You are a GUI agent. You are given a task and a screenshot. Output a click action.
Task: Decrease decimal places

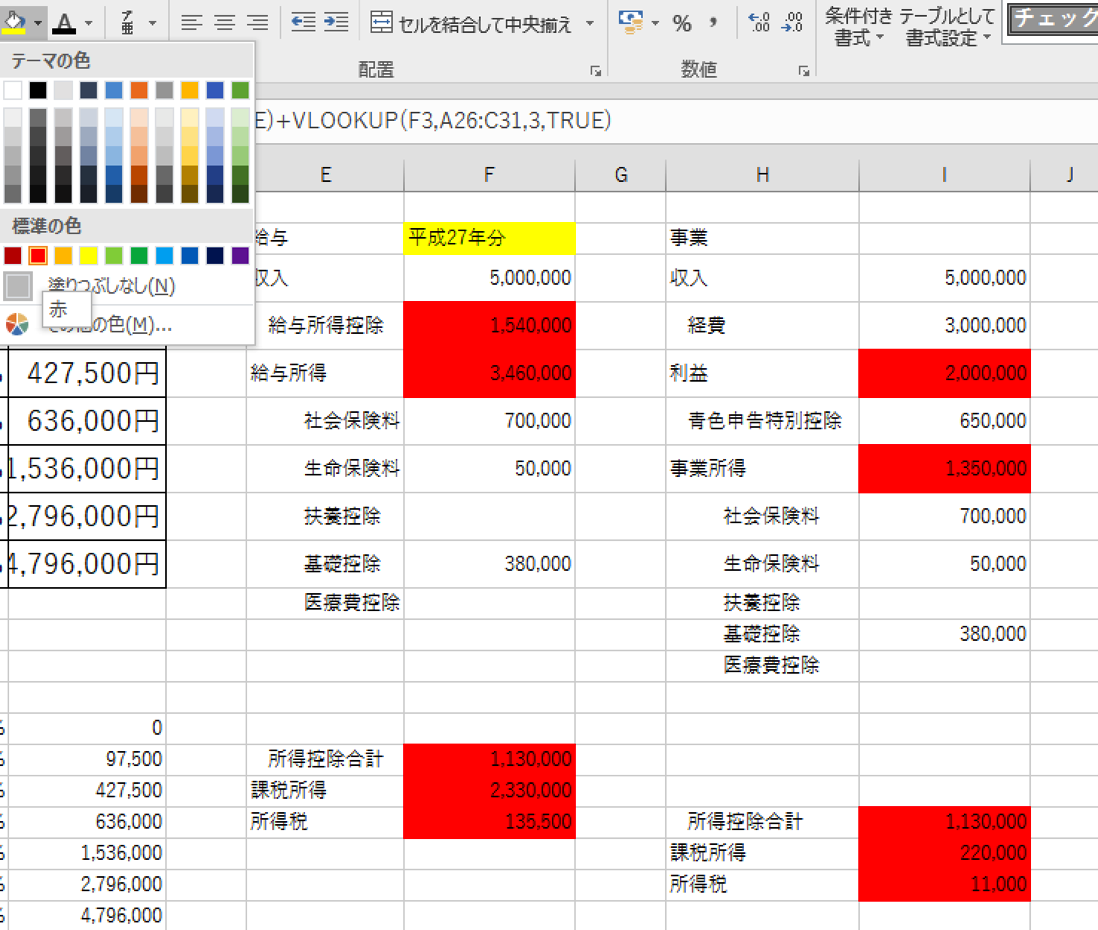[792, 23]
